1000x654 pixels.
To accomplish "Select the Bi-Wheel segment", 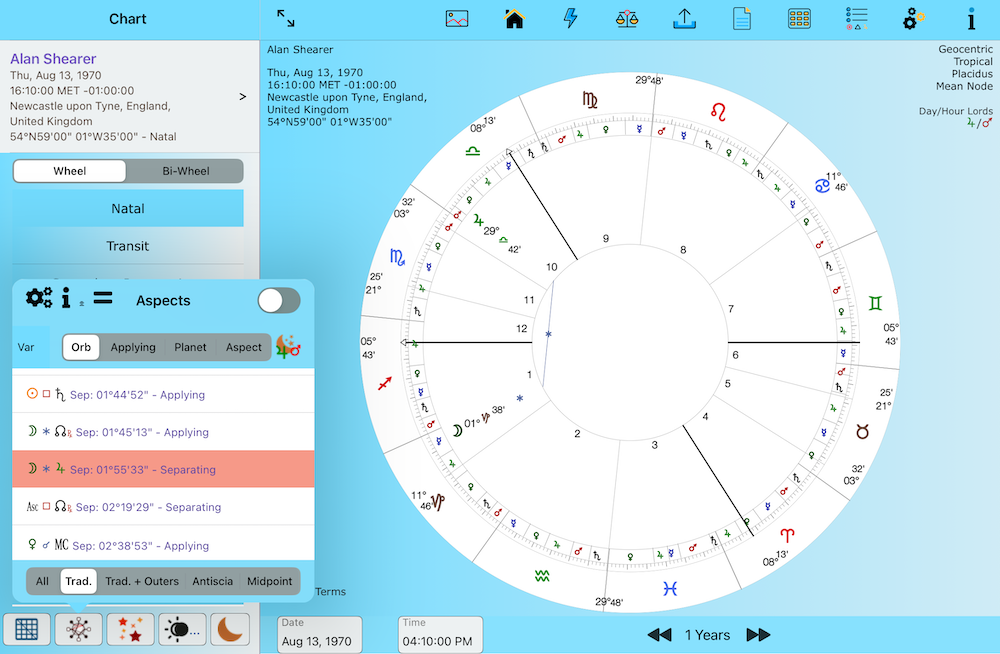I will [186, 171].
